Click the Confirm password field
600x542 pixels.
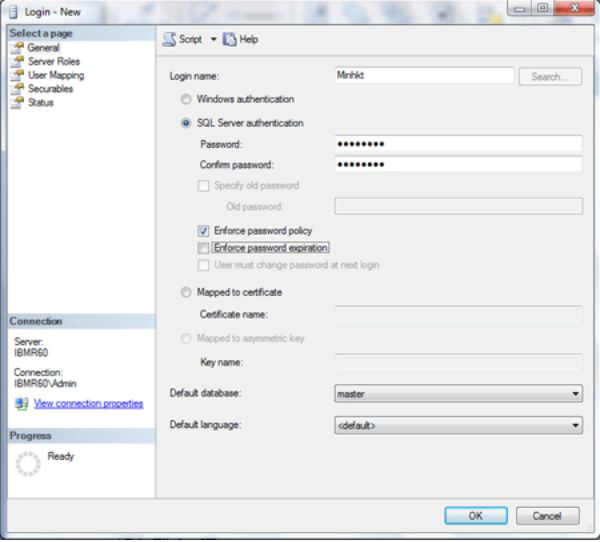click(x=458, y=165)
